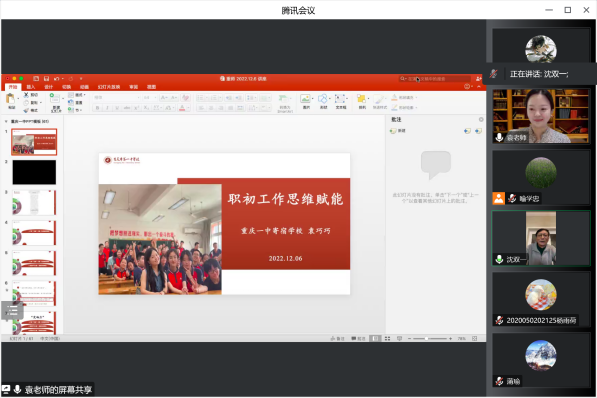The image size is (597, 398).
Task: Click the Clear Formatting eraser icon
Action: (x=185, y=98)
